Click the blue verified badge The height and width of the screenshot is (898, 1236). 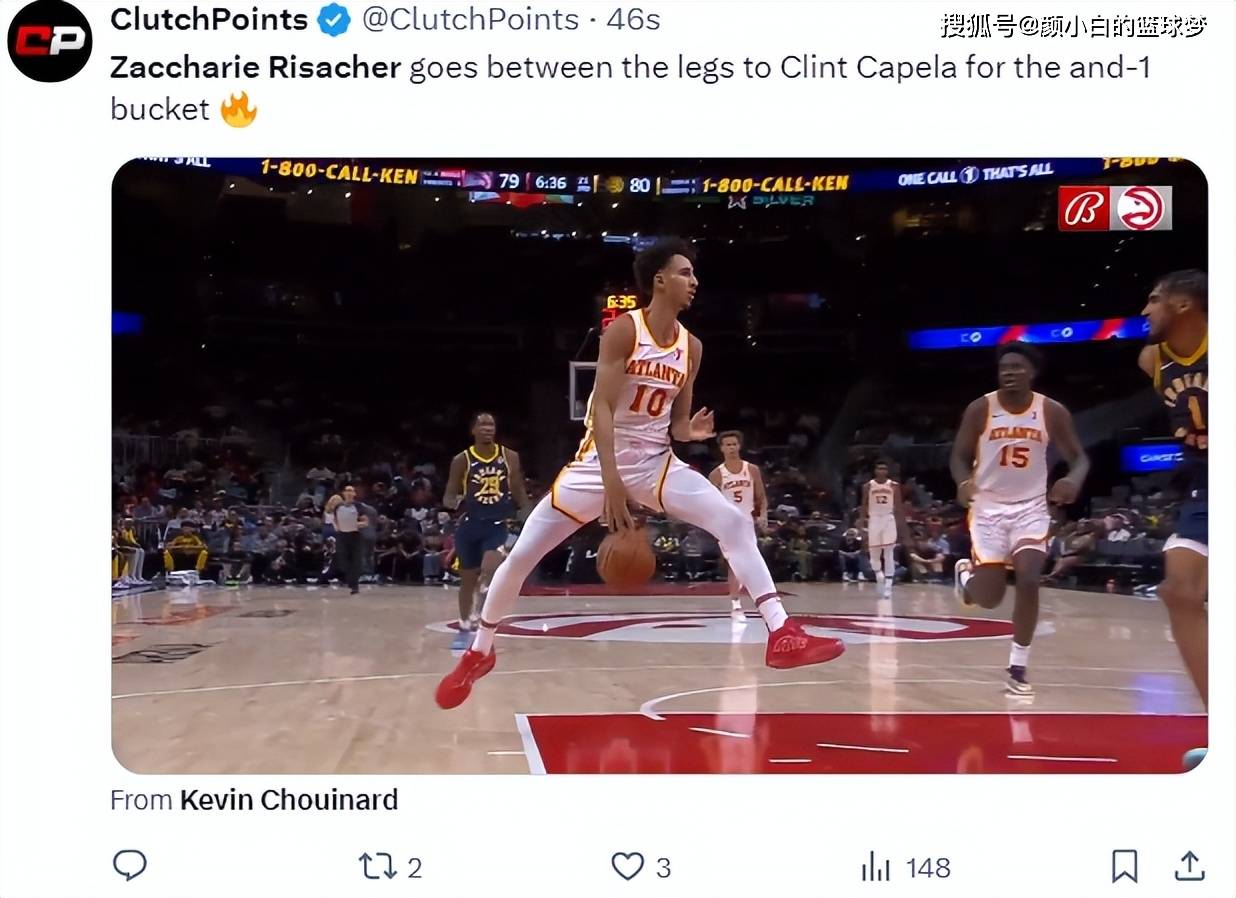point(334,20)
